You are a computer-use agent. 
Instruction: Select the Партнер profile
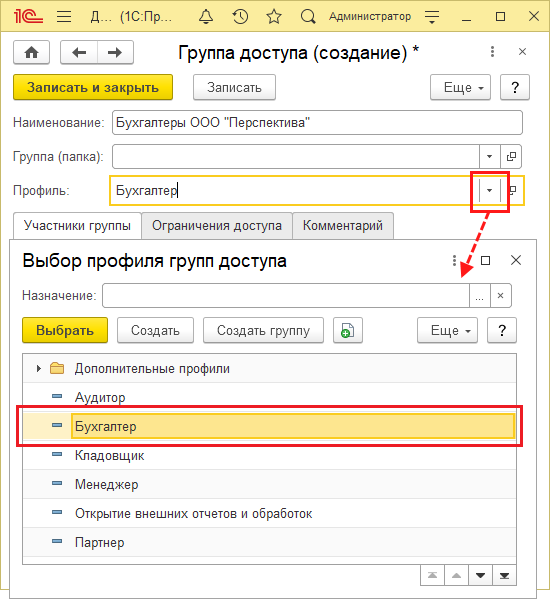click(269, 542)
